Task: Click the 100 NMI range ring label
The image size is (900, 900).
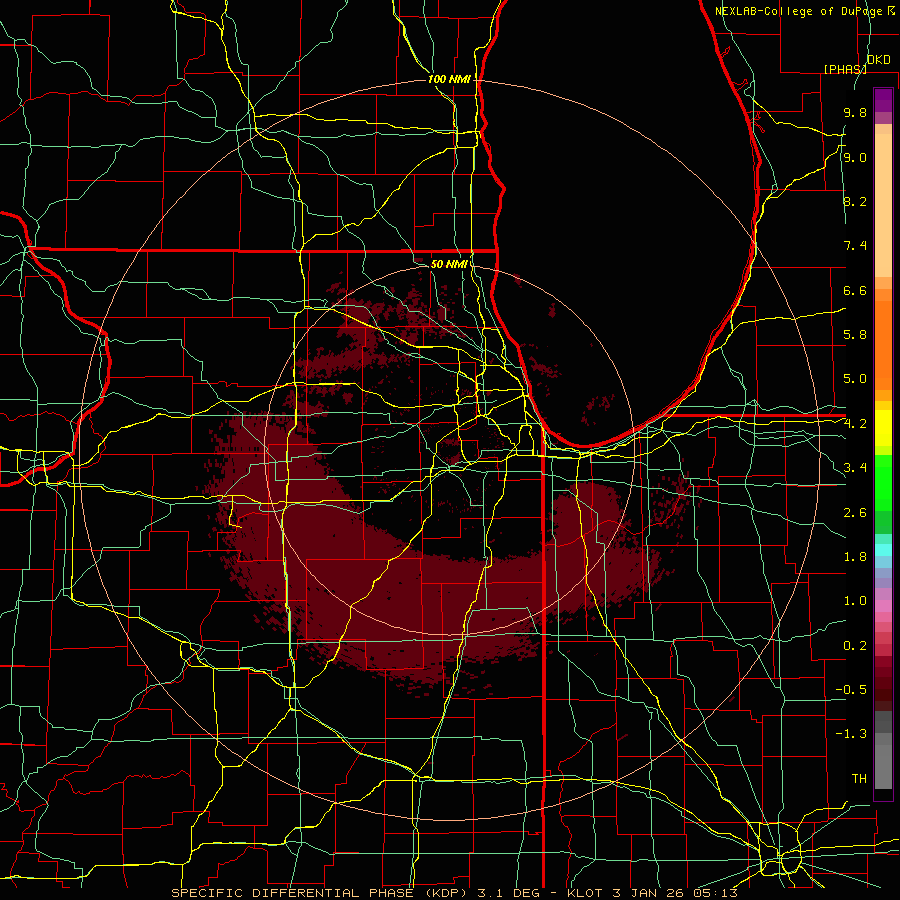Action: click(x=449, y=79)
